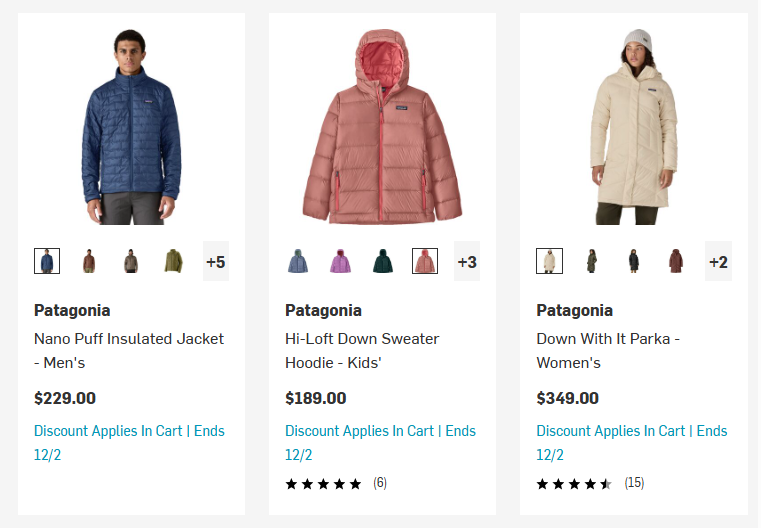Pick the burgundy Down With It Parka swatch
Screen dimensions: 761x528
pyautogui.click(x=676, y=262)
